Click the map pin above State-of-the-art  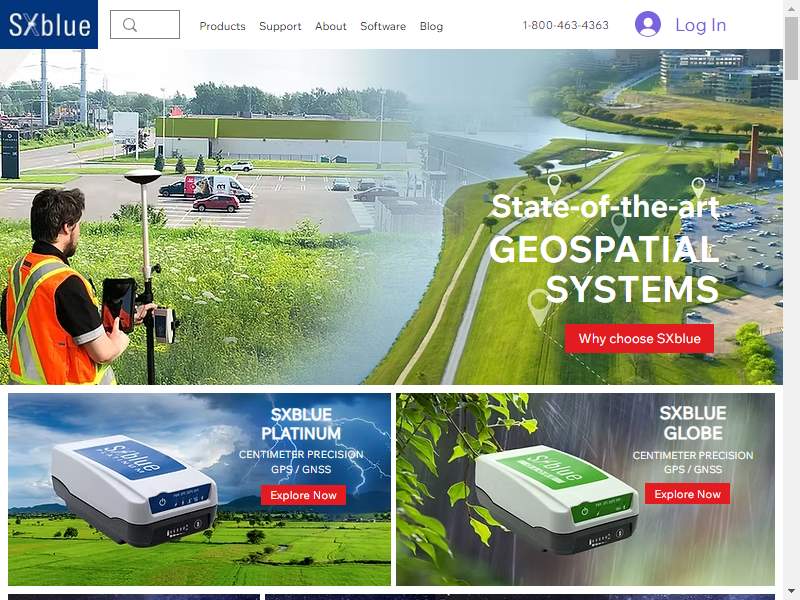click(x=554, y=184)
